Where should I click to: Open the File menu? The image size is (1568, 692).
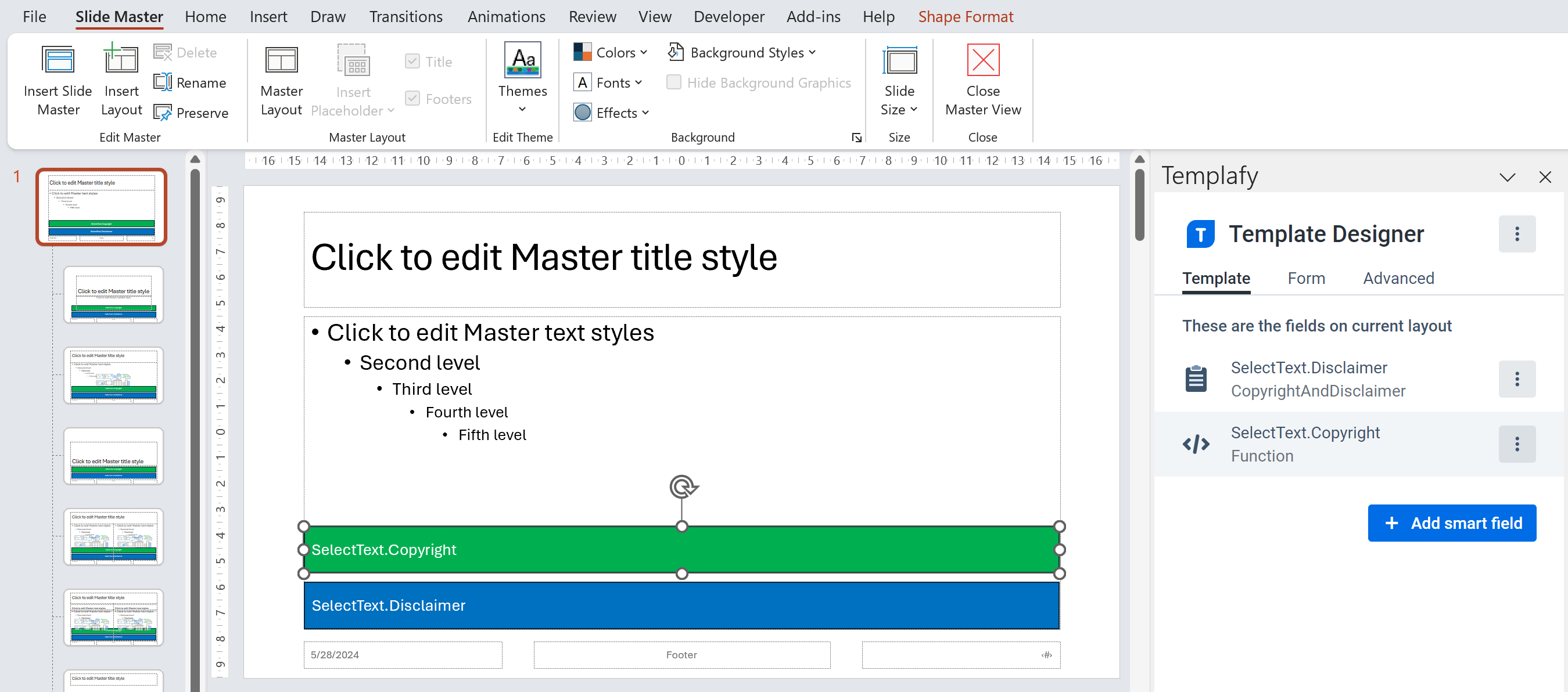[x=34, y=16]
